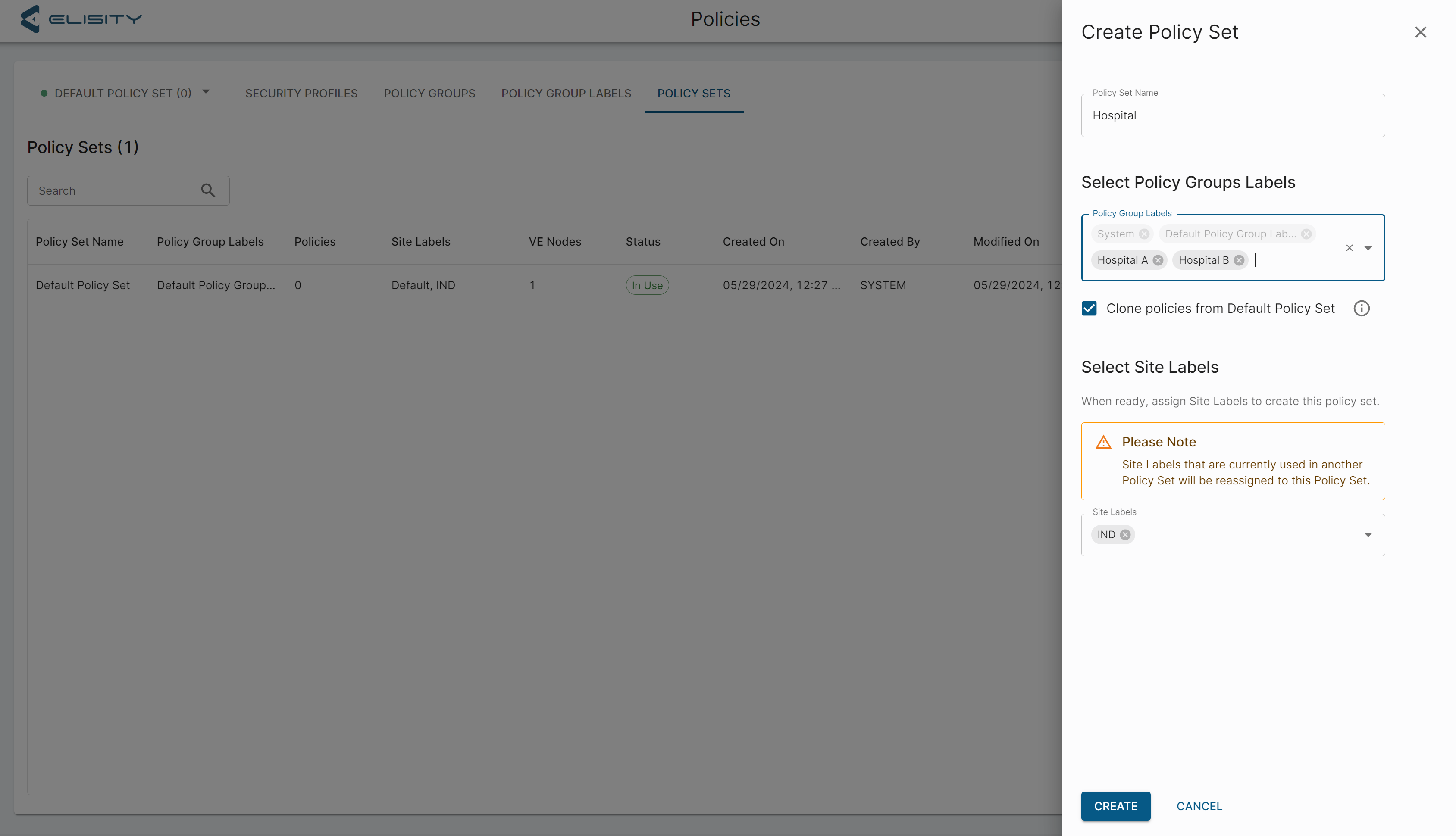Click the search magnifier icon
The width and height of the screenshot is (1456, 836).
pyautogui.click(x=208, y=190)
